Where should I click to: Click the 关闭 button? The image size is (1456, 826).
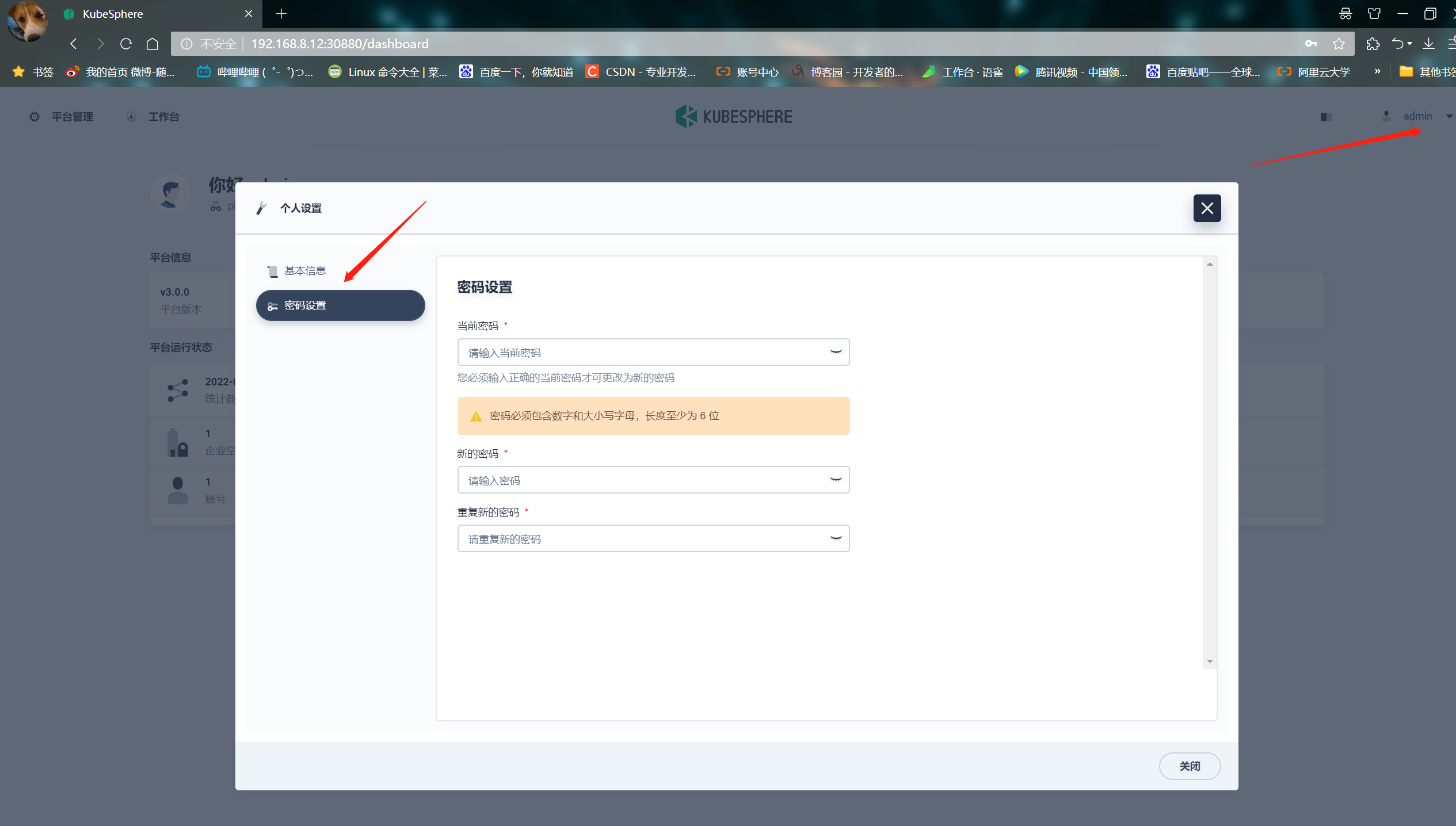pos(1190,766)
